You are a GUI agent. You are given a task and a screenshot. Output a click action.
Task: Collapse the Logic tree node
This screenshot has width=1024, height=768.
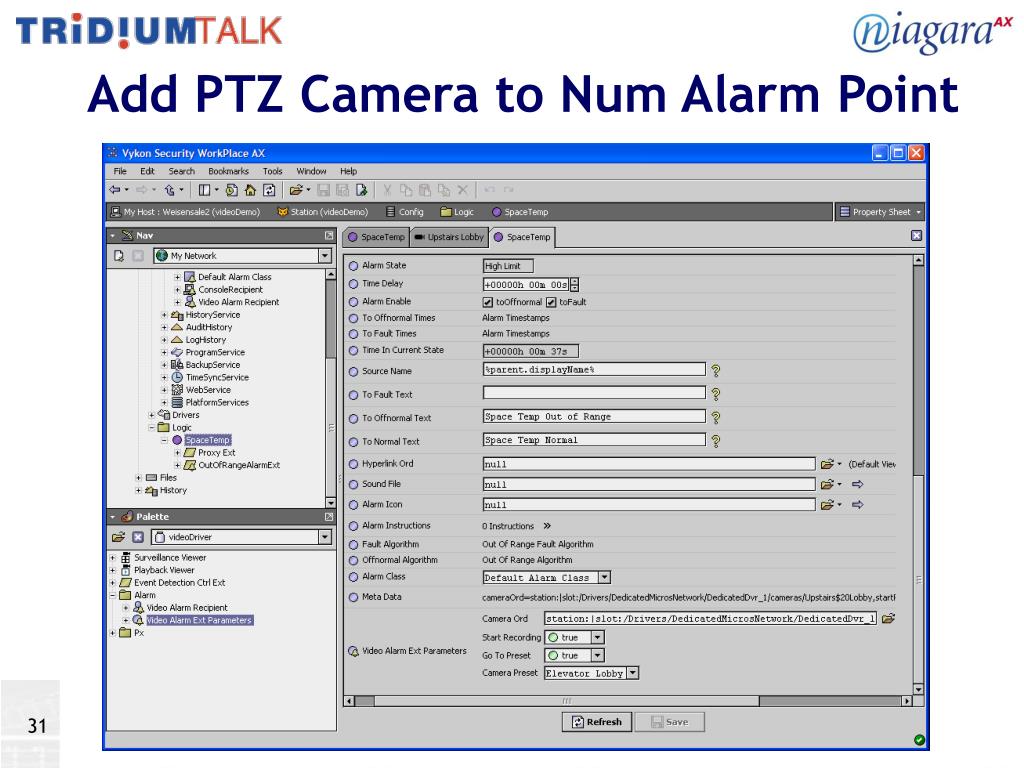pos(152,428)
